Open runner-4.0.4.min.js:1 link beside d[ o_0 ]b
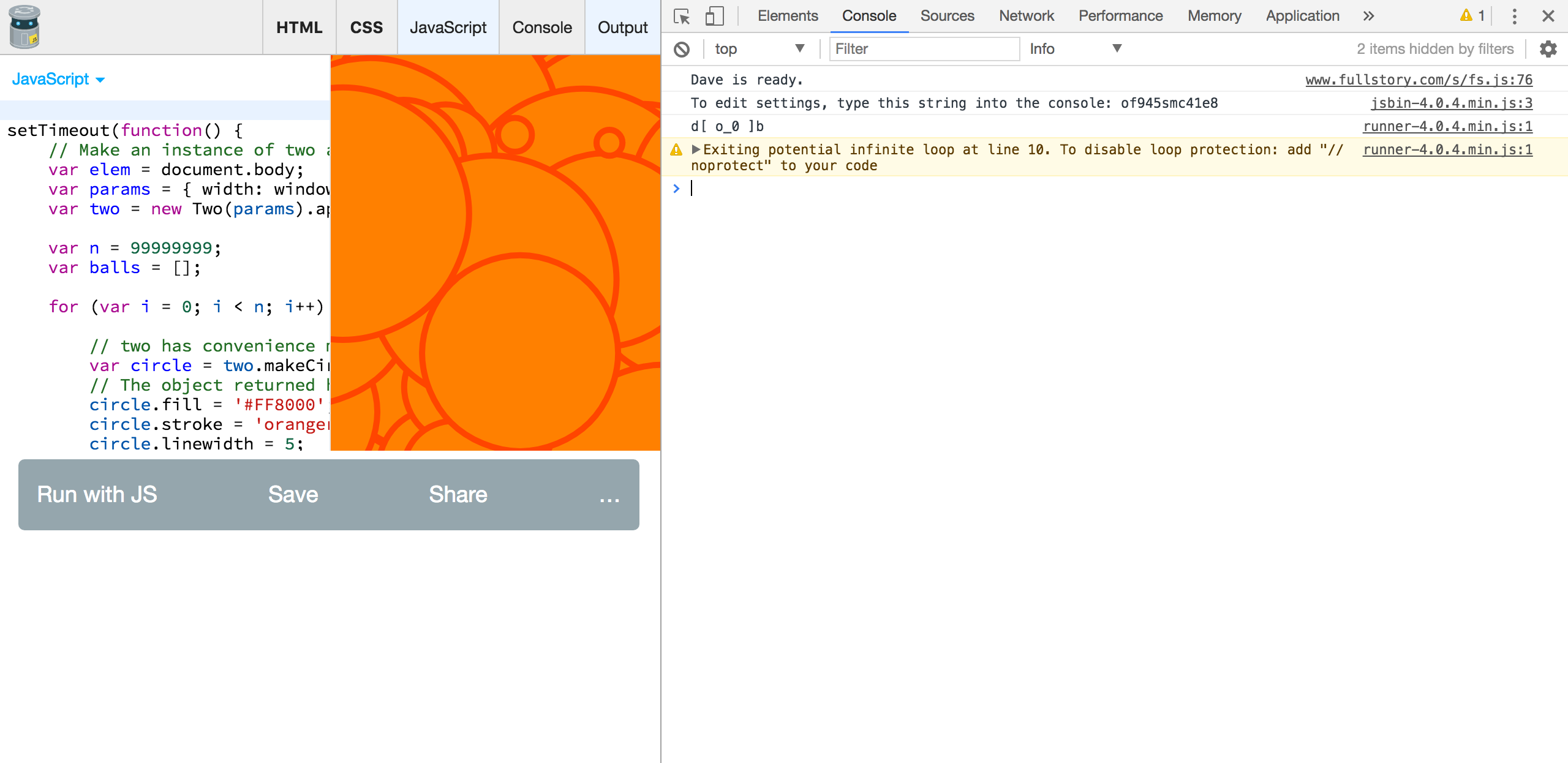Screen dimensions: 1568x763 coord(1447,126)
